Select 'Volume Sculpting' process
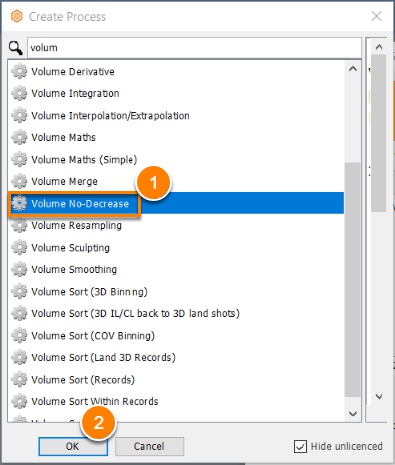Viewport: 395px width, 465px height. point(176,247)
